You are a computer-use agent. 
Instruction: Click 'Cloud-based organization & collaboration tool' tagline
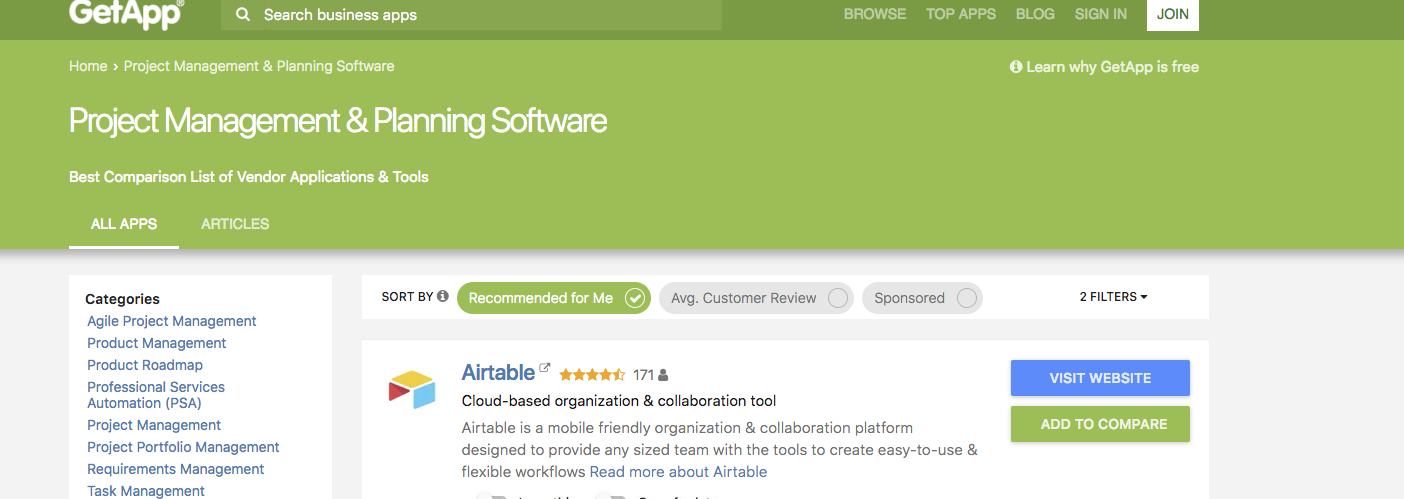619,401
